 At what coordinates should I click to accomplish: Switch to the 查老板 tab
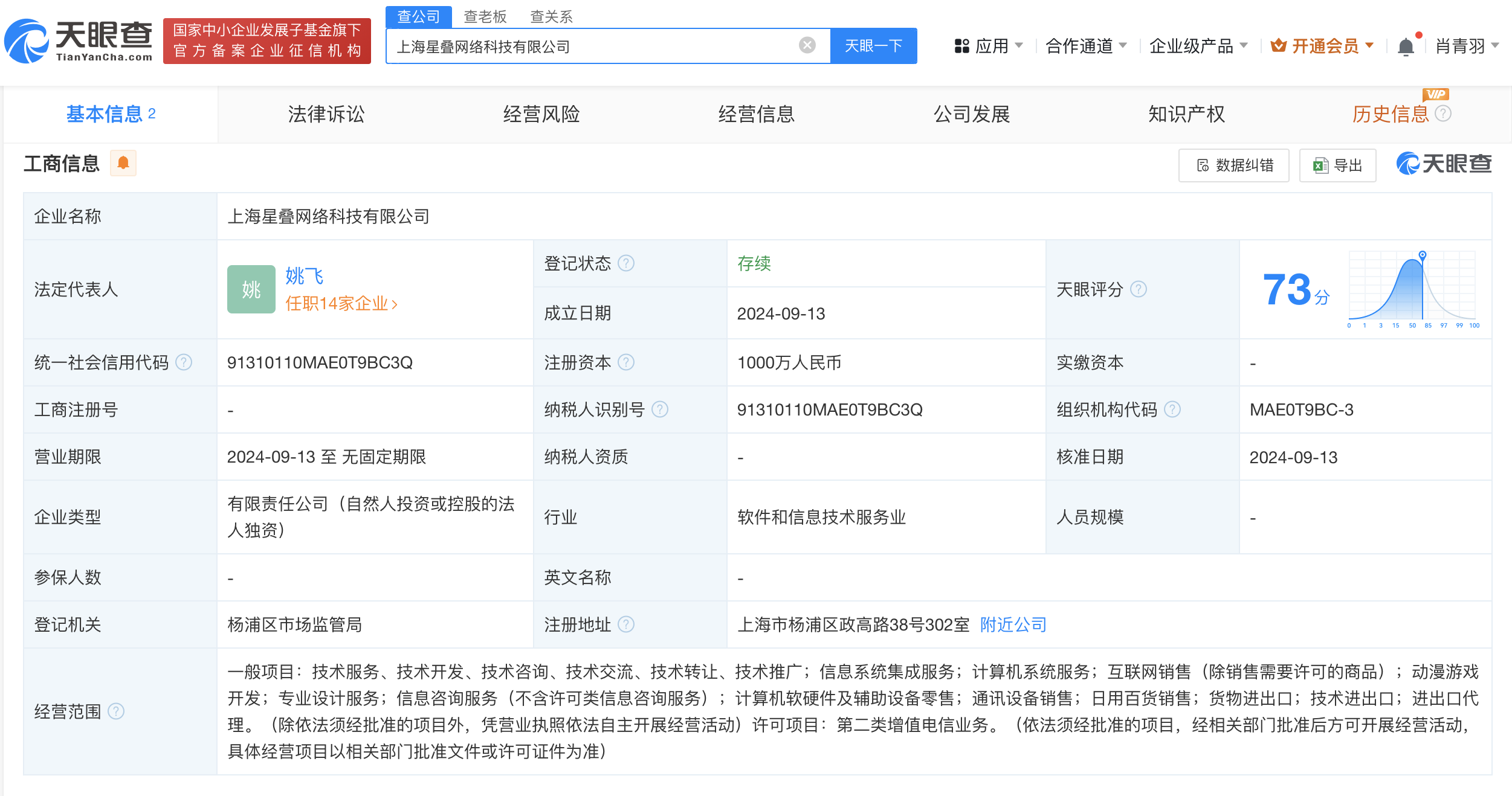(485, 16)
